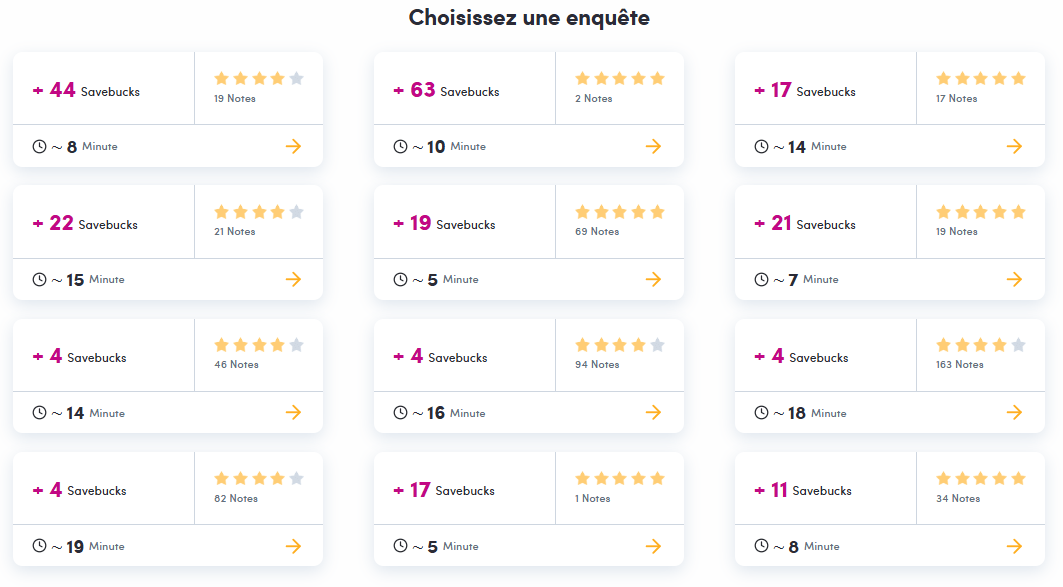Click the arrow on the 163 Notes survey card
Image resolution: width=1063 pixels, height=587 pixels.
[x=1014, y=412]
